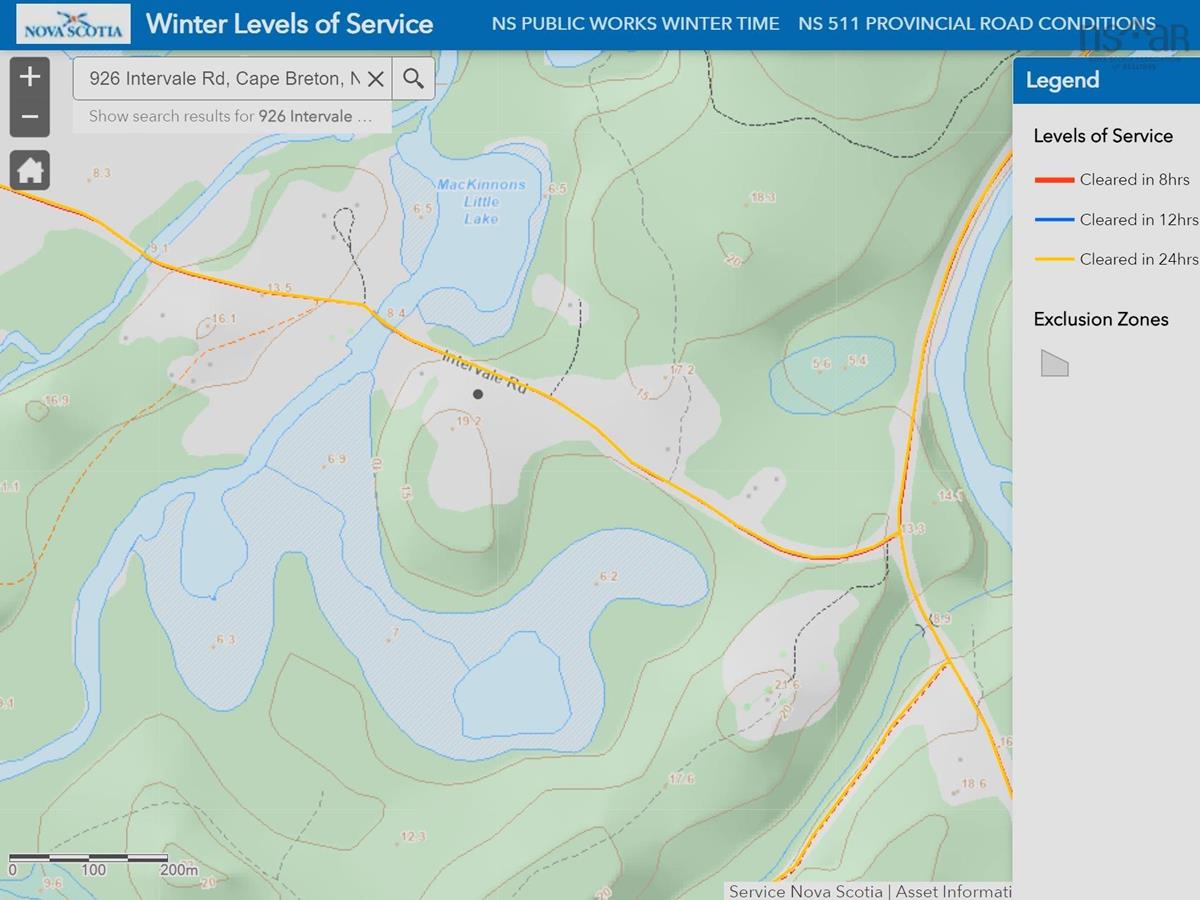Click the 17.2 elevation label

[682, 370]
